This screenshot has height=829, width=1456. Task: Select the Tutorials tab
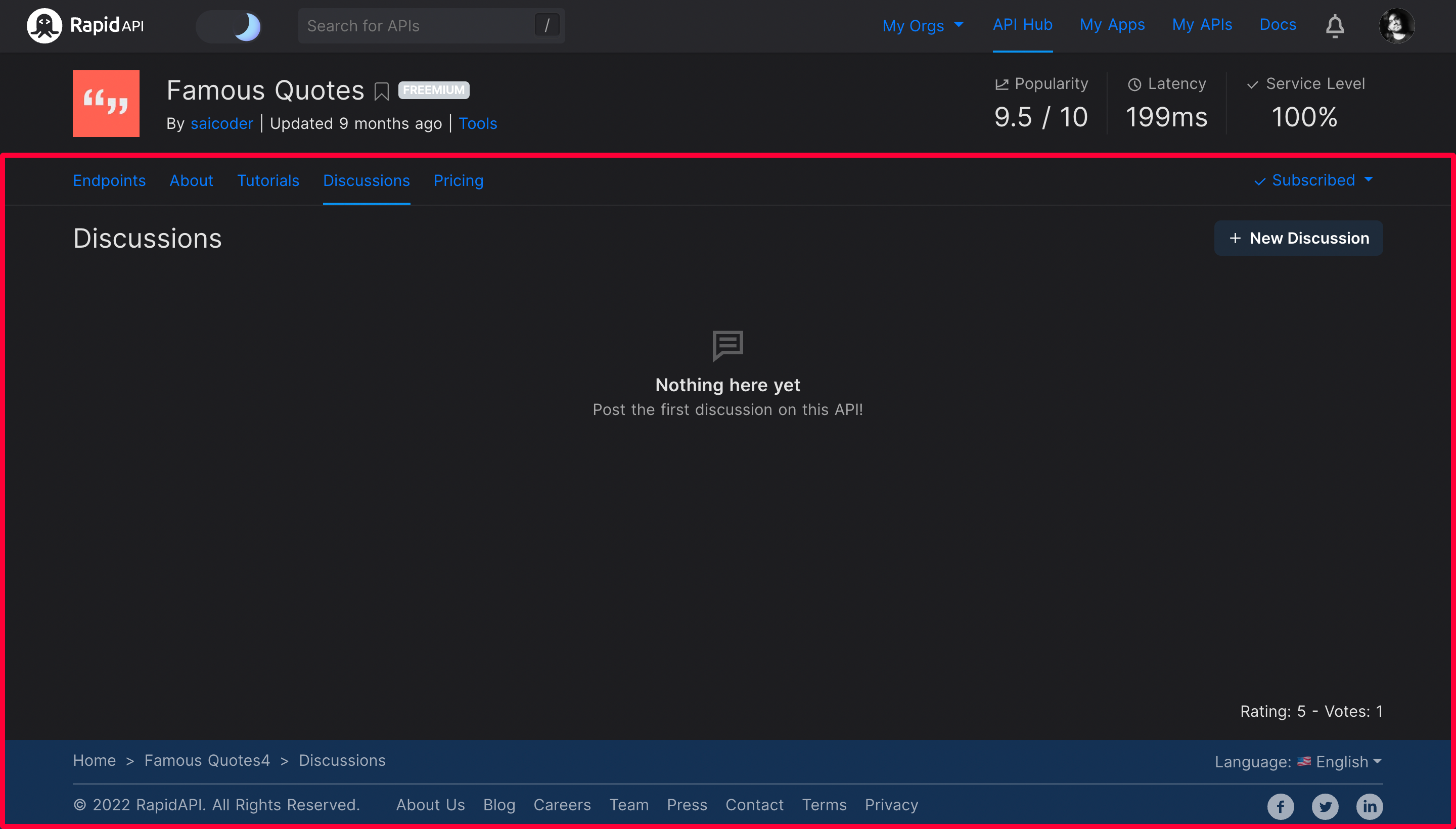point(267,180)
